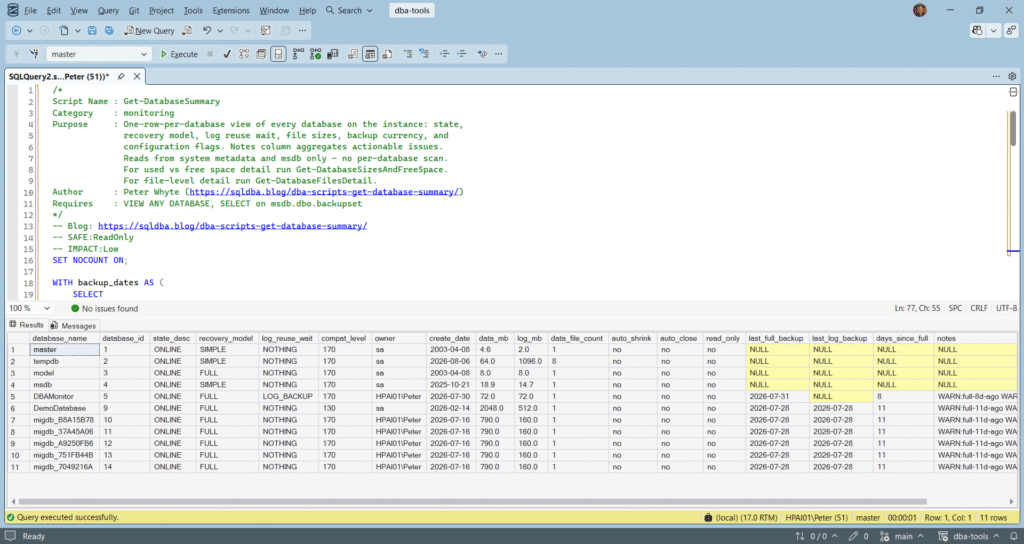
Task: Click the Navigate Backward arrow icon
Action: click(17, 31)
